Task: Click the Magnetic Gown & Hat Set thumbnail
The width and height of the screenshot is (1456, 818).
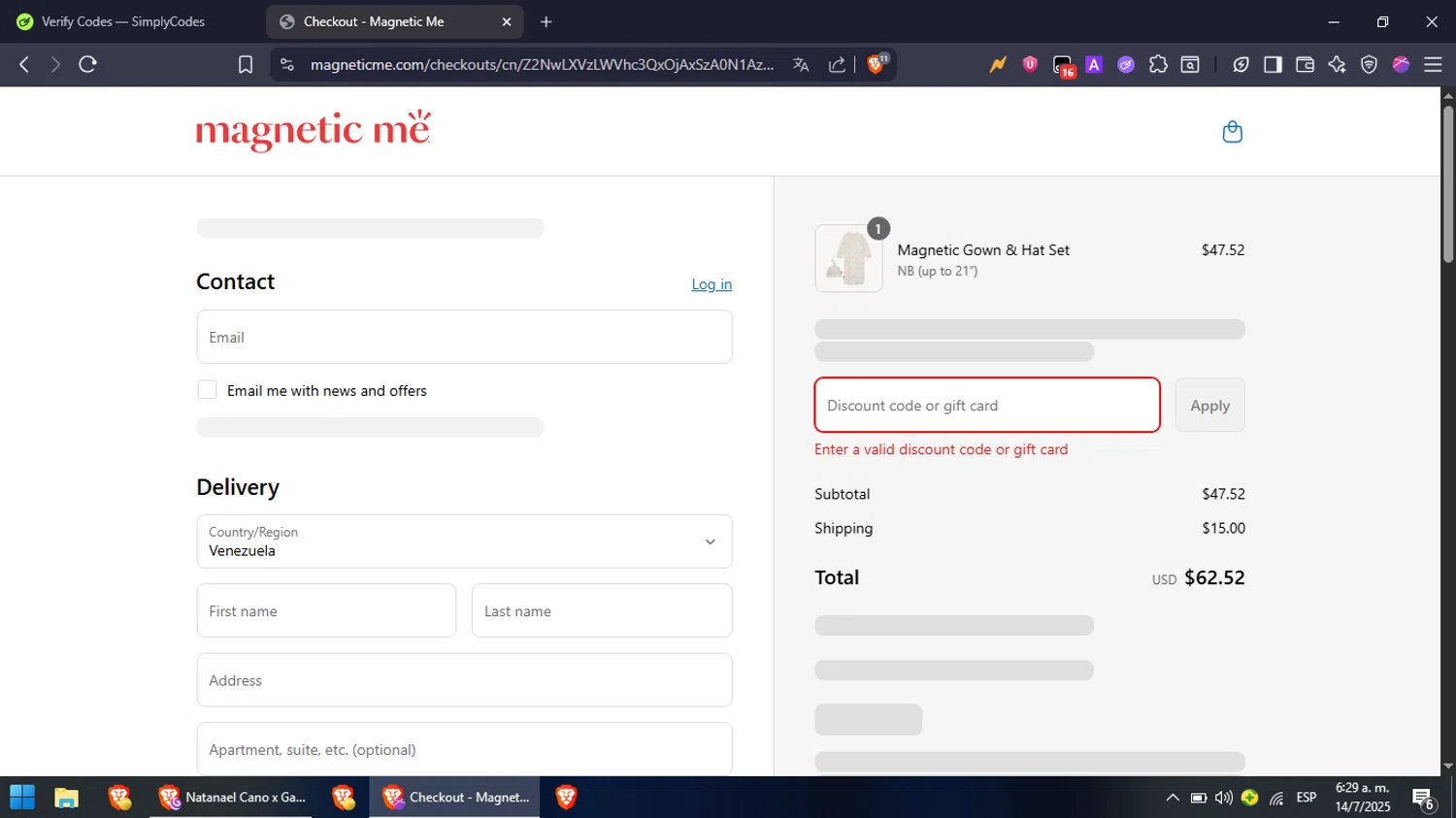Action: [x=848, y=258]
